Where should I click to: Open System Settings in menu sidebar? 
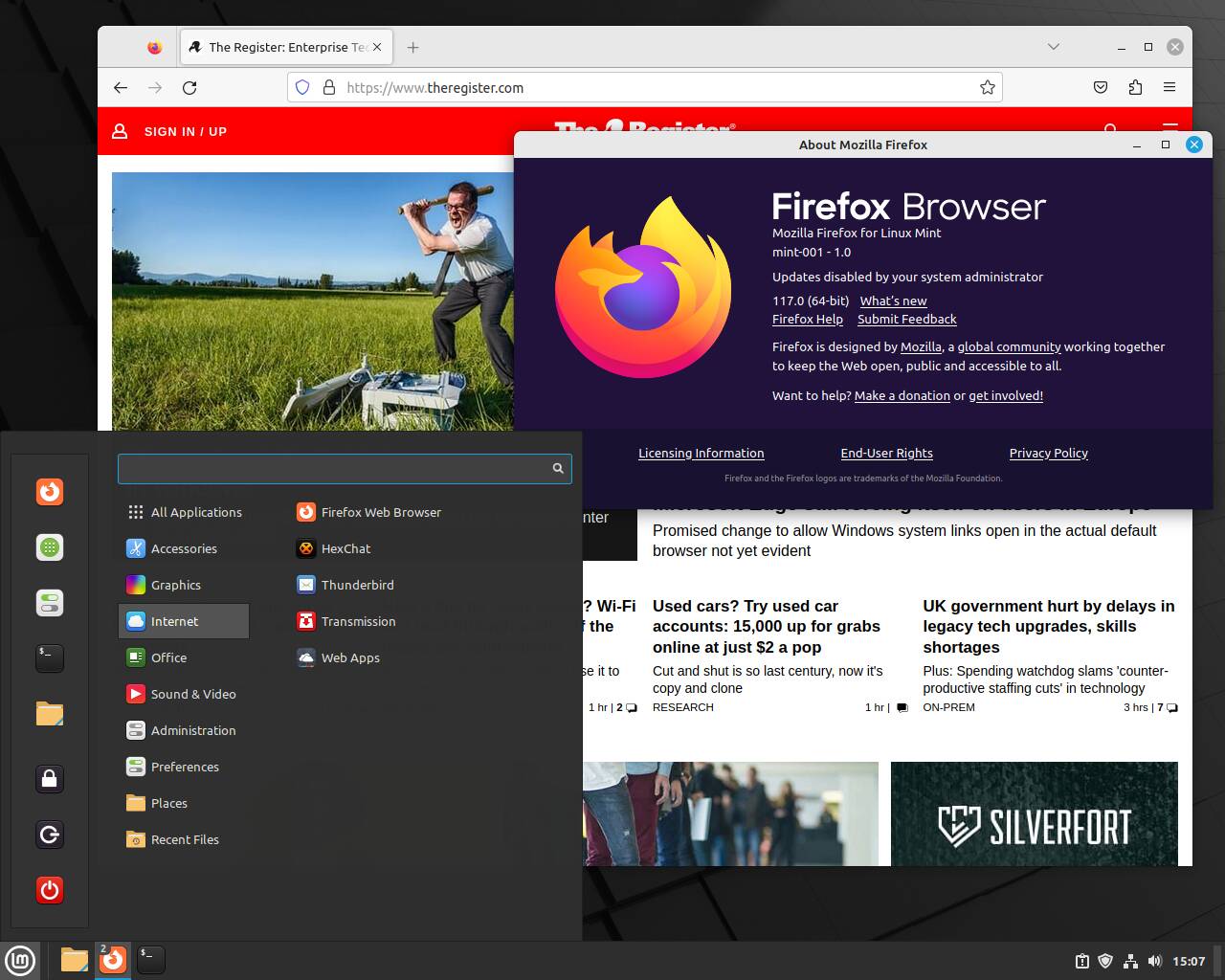coord(50,603)
